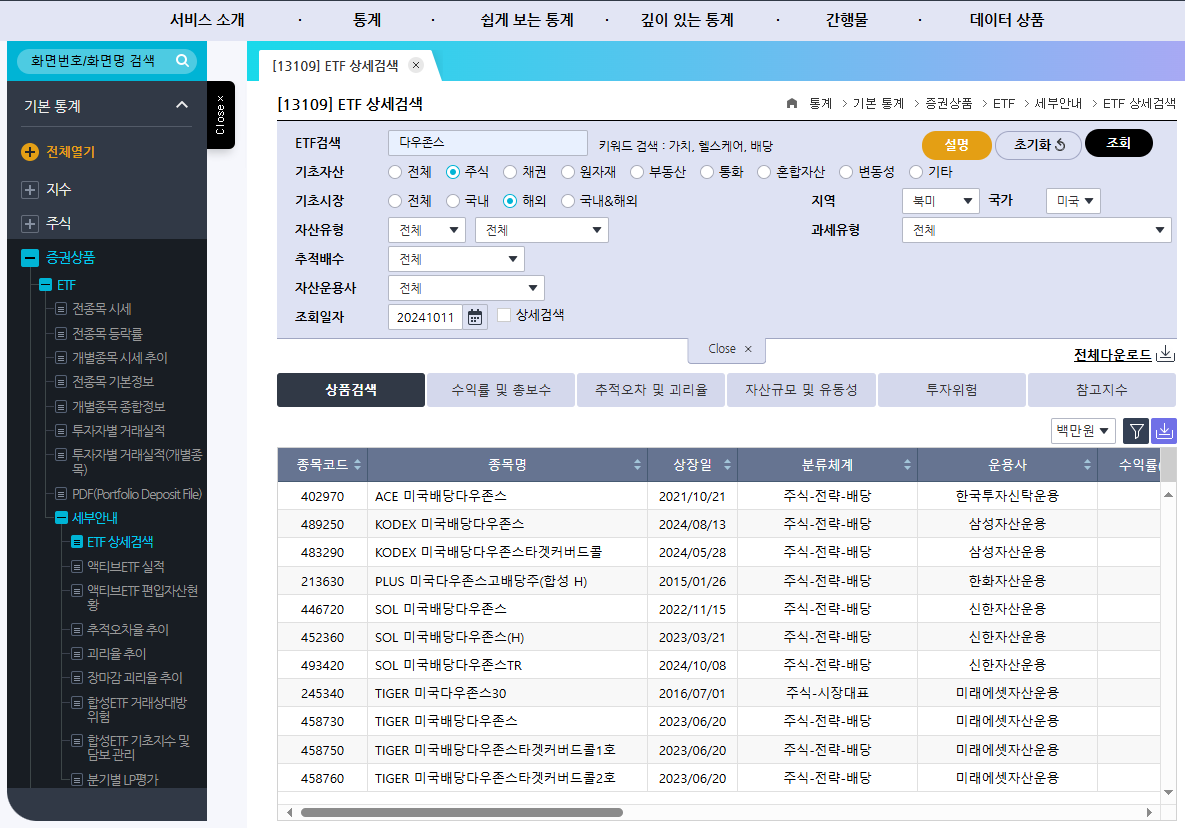This screenshot has width=1185, height=828.
Task: Open the 국가 미국 dropdown
Action: 1073,201
